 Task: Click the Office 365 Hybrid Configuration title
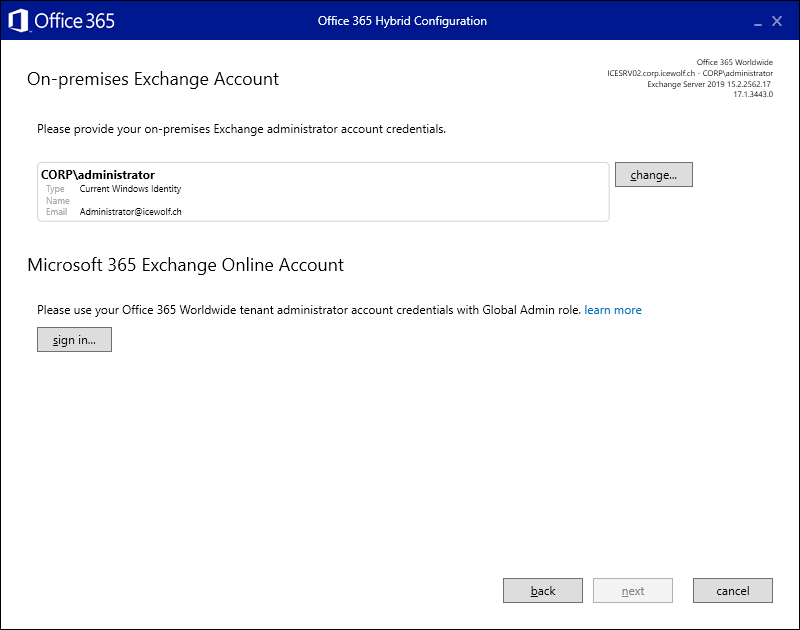pos(402,21)
